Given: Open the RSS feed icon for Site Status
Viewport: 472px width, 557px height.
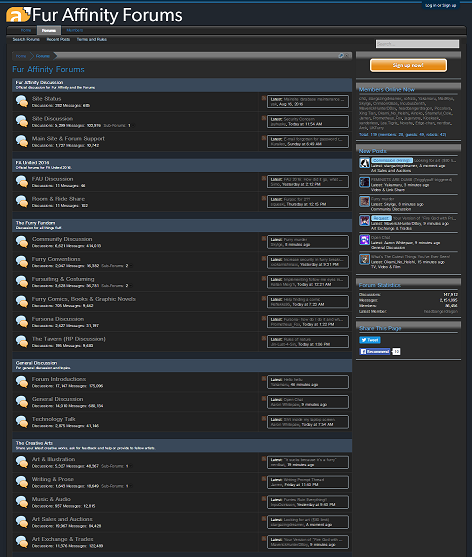Looking at the screenshot, I should [264, 98].
